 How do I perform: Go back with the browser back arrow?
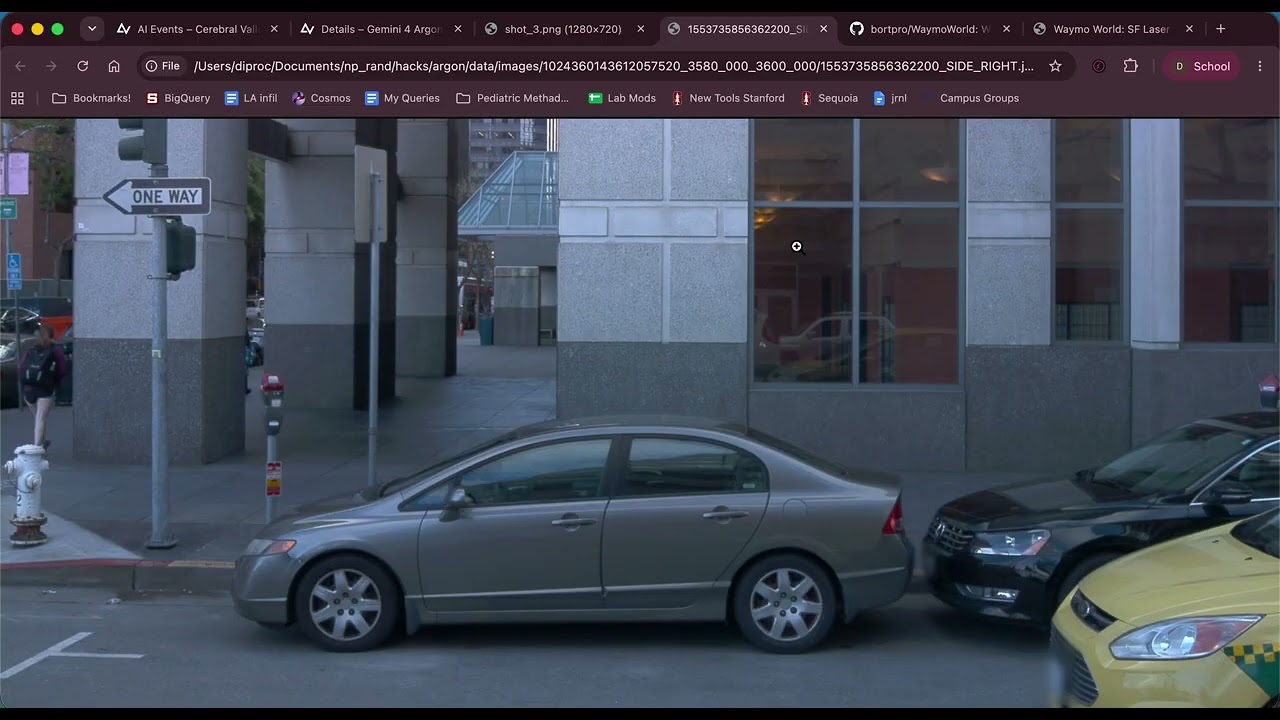20,66
